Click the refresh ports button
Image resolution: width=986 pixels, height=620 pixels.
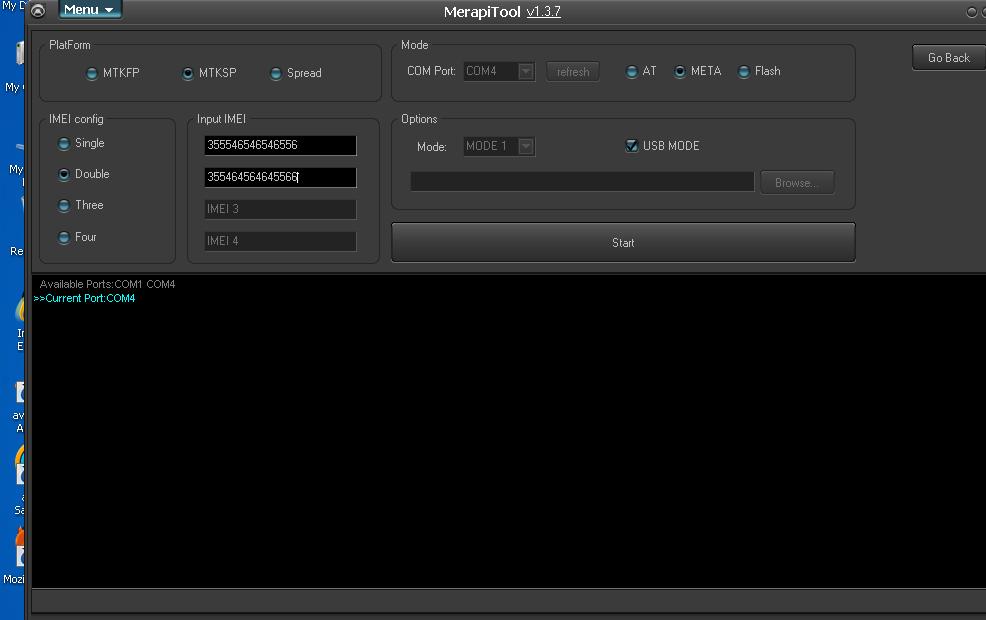[x=573, y=72]
